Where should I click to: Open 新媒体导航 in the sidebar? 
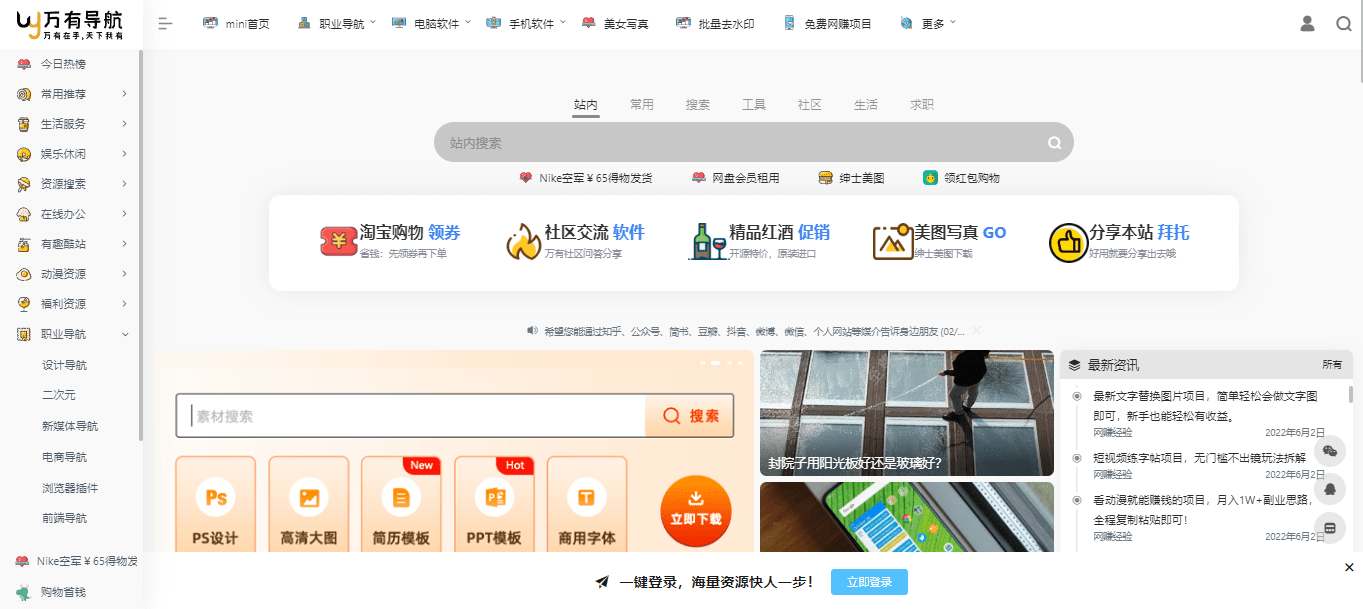point(70,426)
